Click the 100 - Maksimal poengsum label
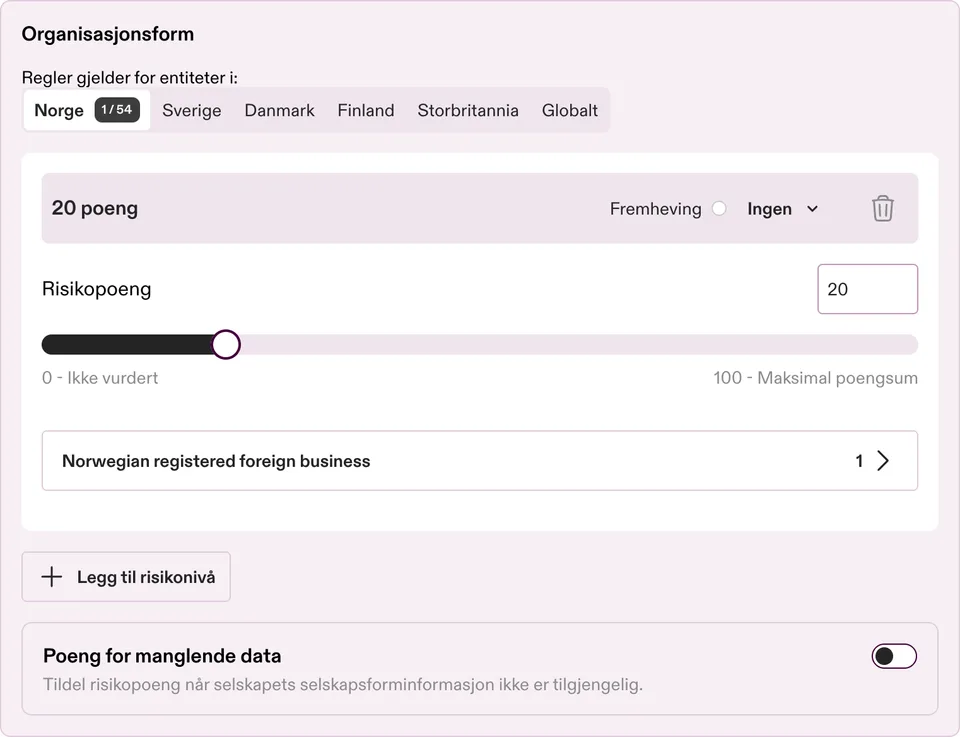 pyautogui.click(x=816, y=378)
